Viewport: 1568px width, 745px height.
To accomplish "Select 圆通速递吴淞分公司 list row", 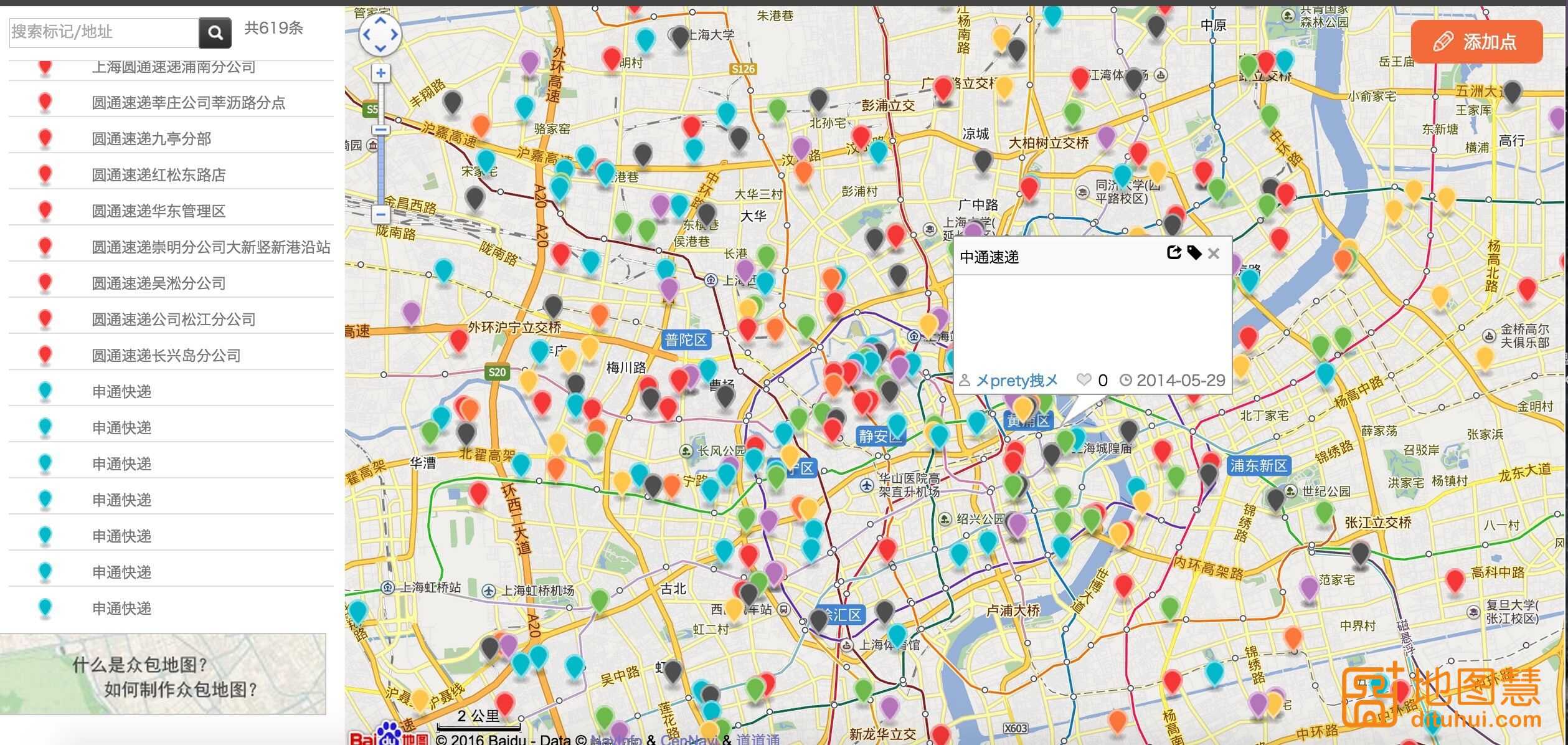I will pyautogui.click(x=171, y=283).
